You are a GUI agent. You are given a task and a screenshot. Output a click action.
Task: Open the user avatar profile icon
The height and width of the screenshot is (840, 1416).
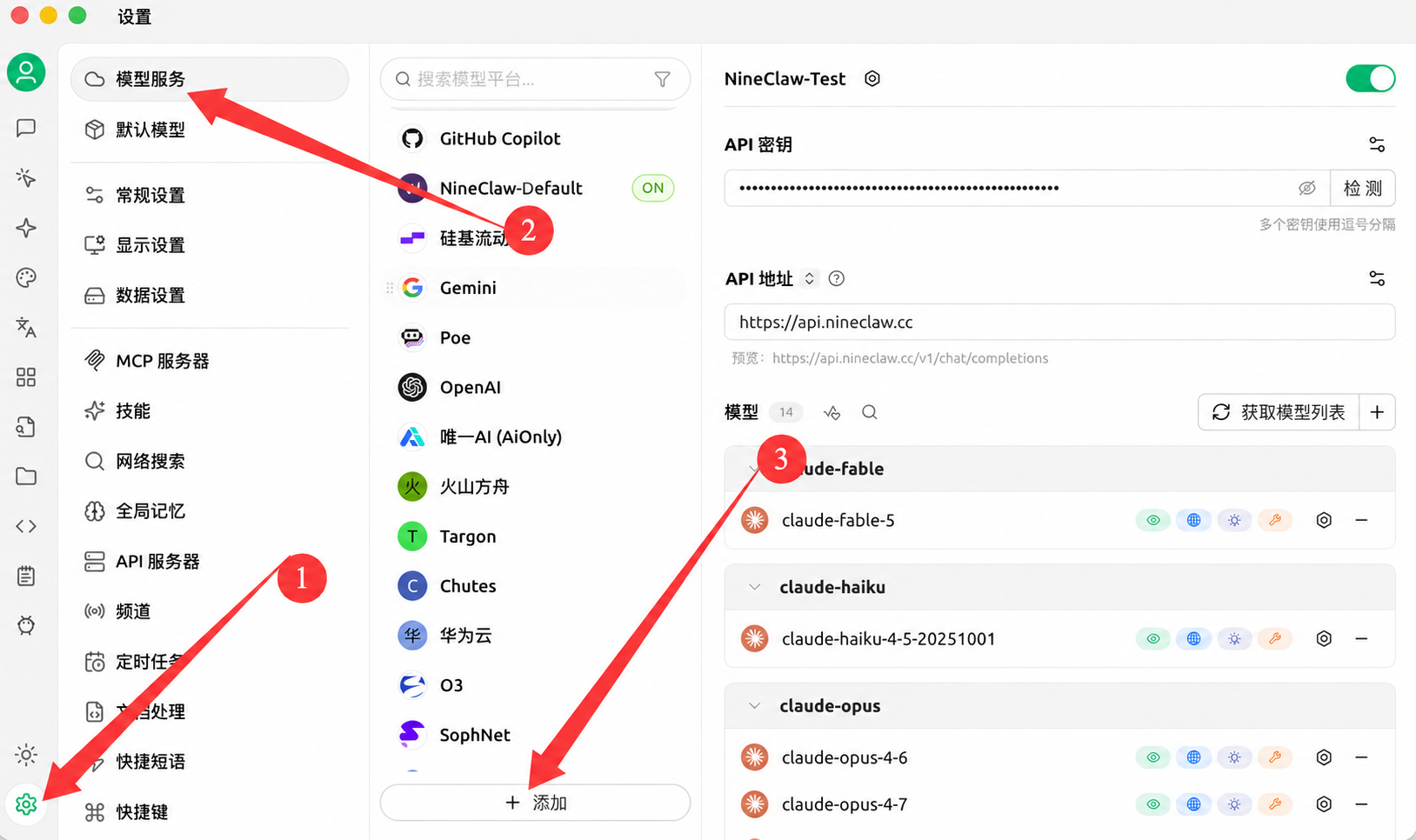pyautogui.click(x=26, y=72)
